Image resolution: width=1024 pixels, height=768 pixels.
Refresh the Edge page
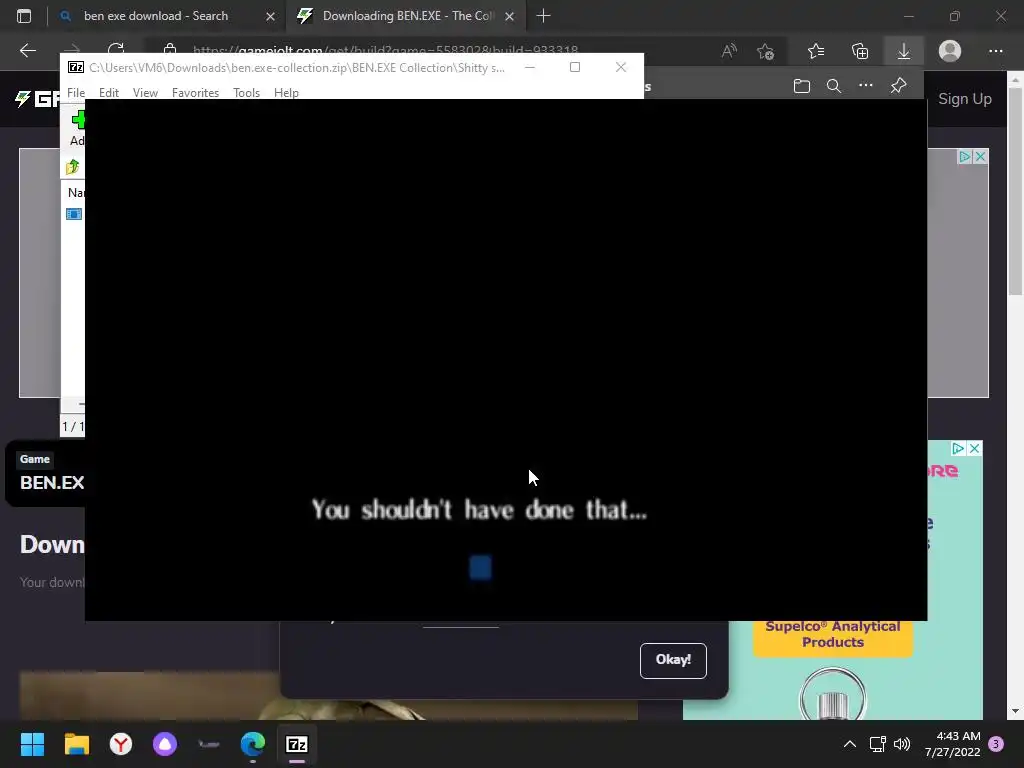tap(116, 50)
